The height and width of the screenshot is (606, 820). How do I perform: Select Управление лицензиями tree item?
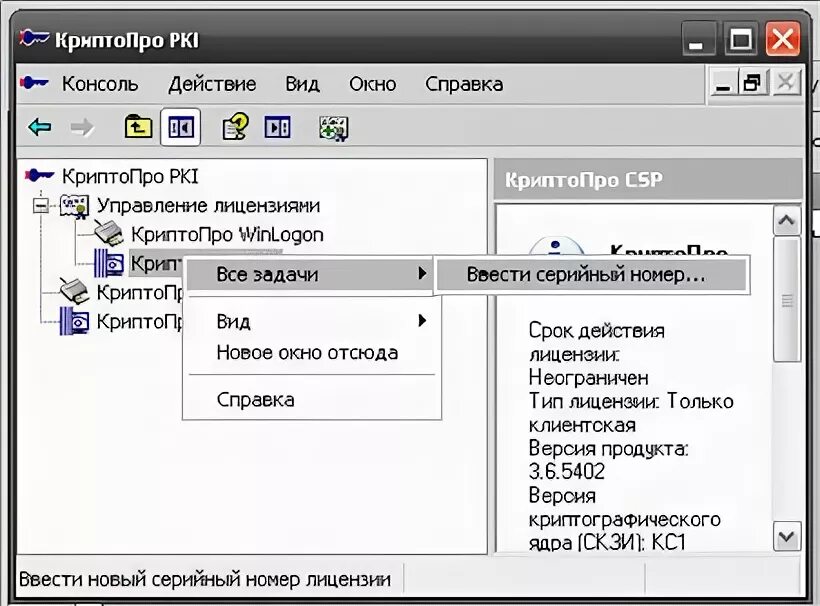coord(208,205)
